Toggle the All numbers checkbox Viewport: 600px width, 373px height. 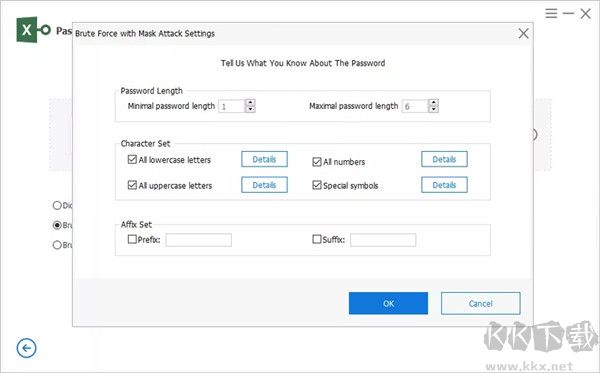pos(317,162)
